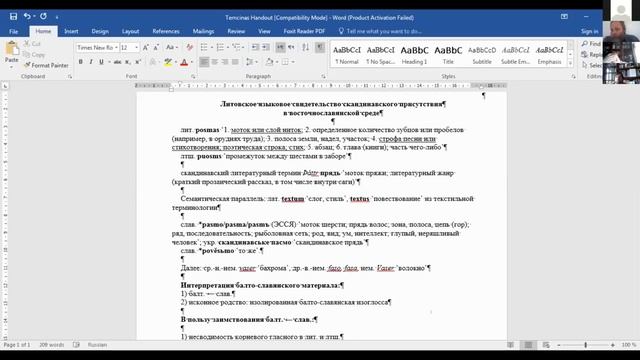Justify the paragraph text
The height and width of the screenshot is (360, 640).
[236, 62]
